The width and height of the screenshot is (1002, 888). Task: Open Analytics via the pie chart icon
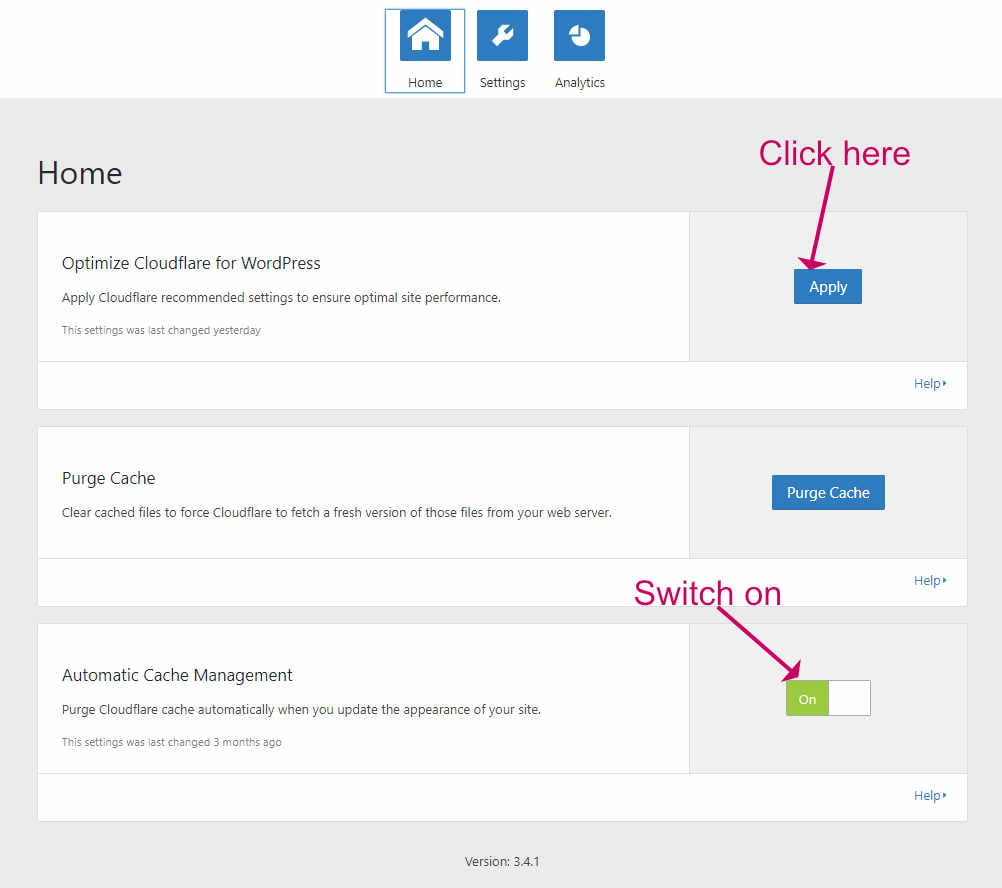tap(579, 36)
